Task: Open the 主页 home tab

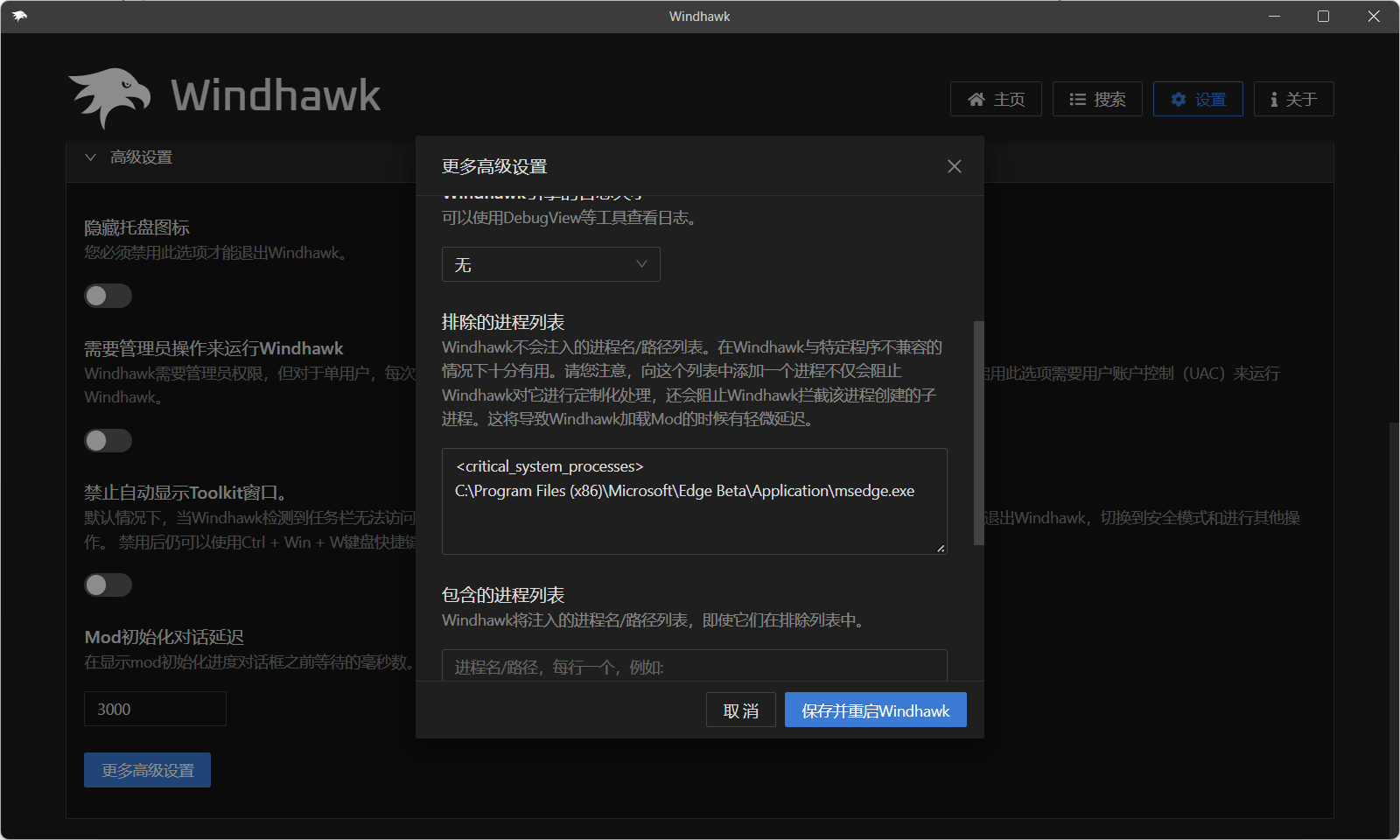Action: point(996,99)
